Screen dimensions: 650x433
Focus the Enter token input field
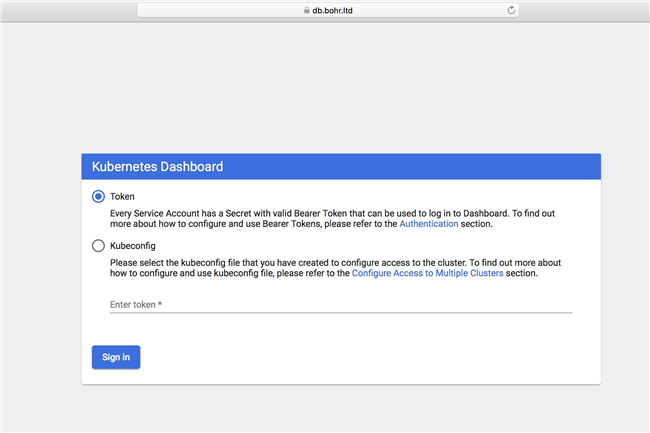(x=341, y=305)
